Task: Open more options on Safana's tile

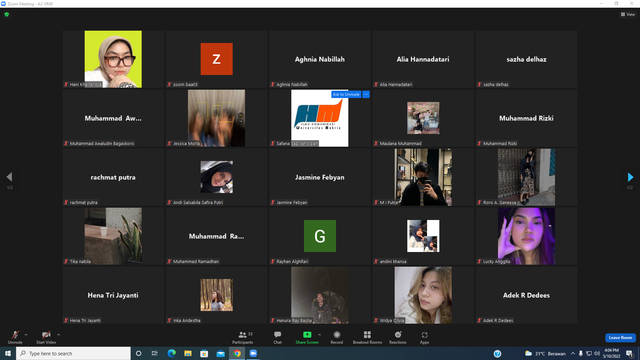Action: [x=366, y=94]
